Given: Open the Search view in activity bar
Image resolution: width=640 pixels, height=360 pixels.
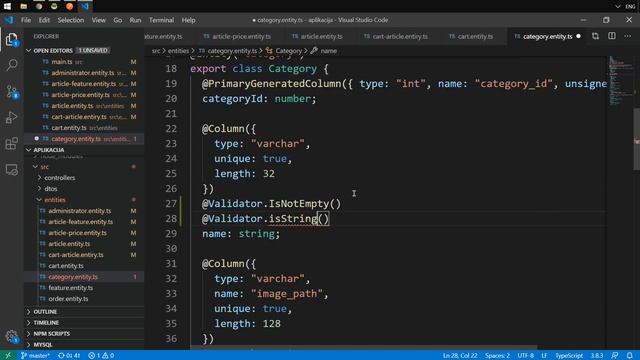Looking at the screenshot, I should click(12, 64).
